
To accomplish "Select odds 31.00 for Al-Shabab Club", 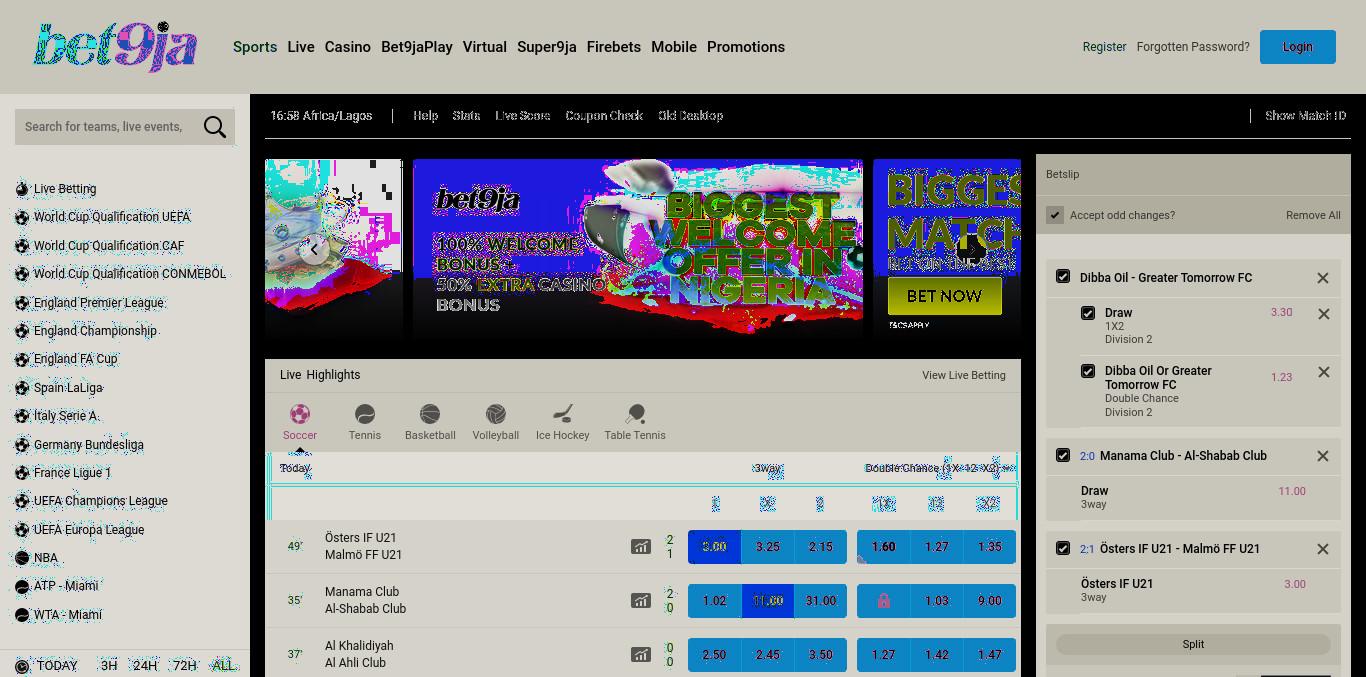I will pyautogui.click(x=821, y=601).
